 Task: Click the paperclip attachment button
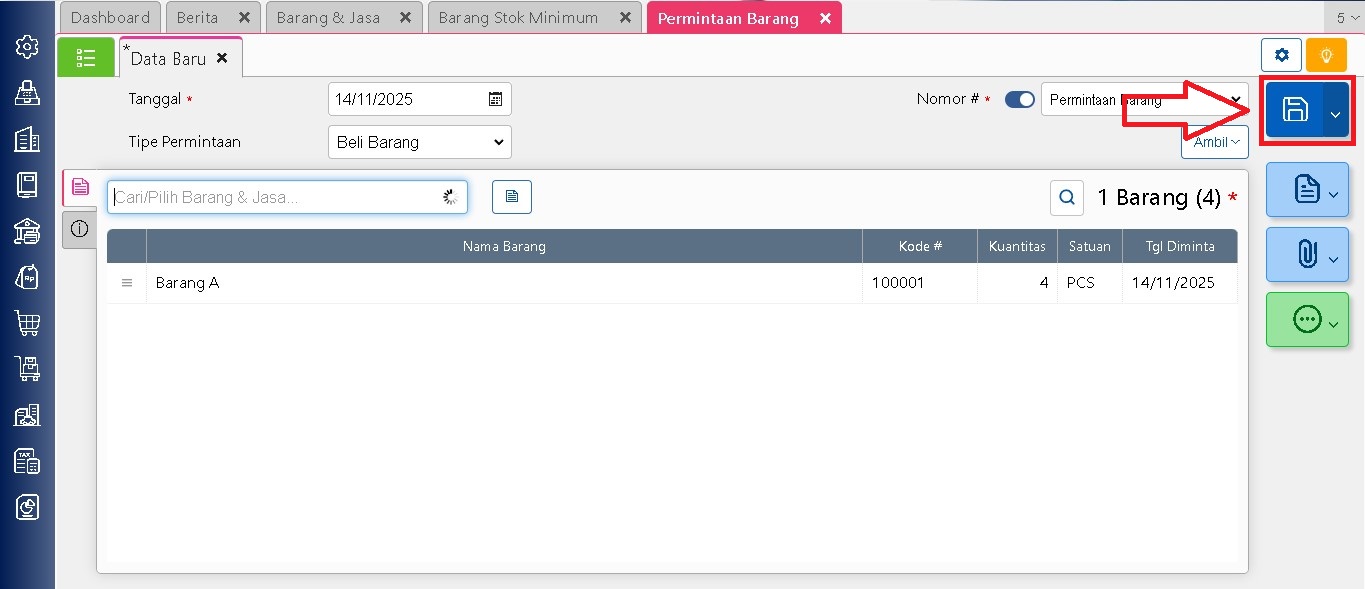pos(1306,255)
